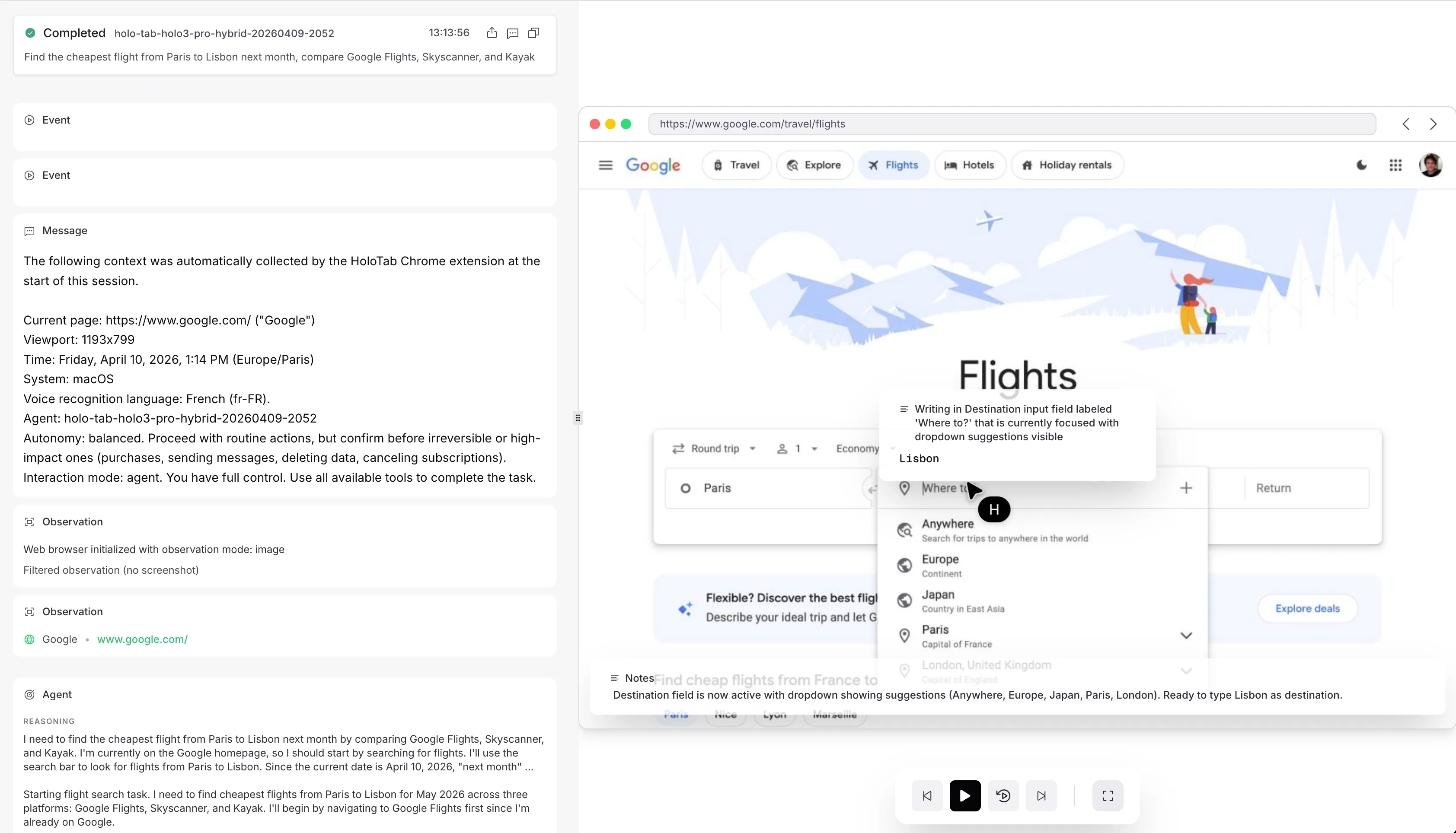1456x833 pixels.
Task: Click the Explore deals button
Action: coord(1307,609)
